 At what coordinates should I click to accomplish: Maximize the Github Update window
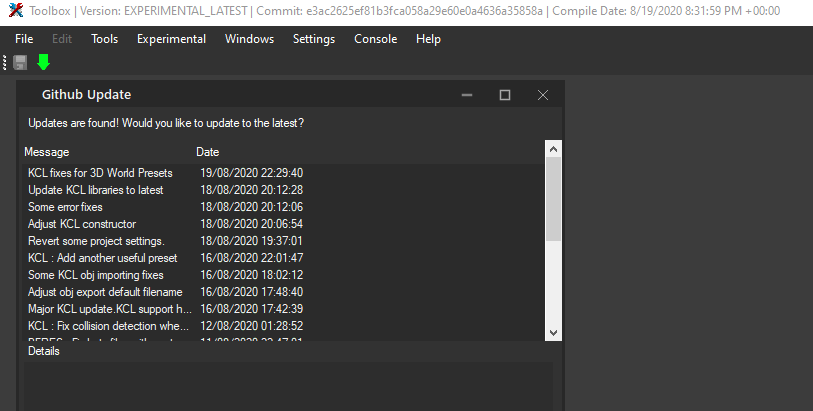pyautogui.click(x=505, y=95)
